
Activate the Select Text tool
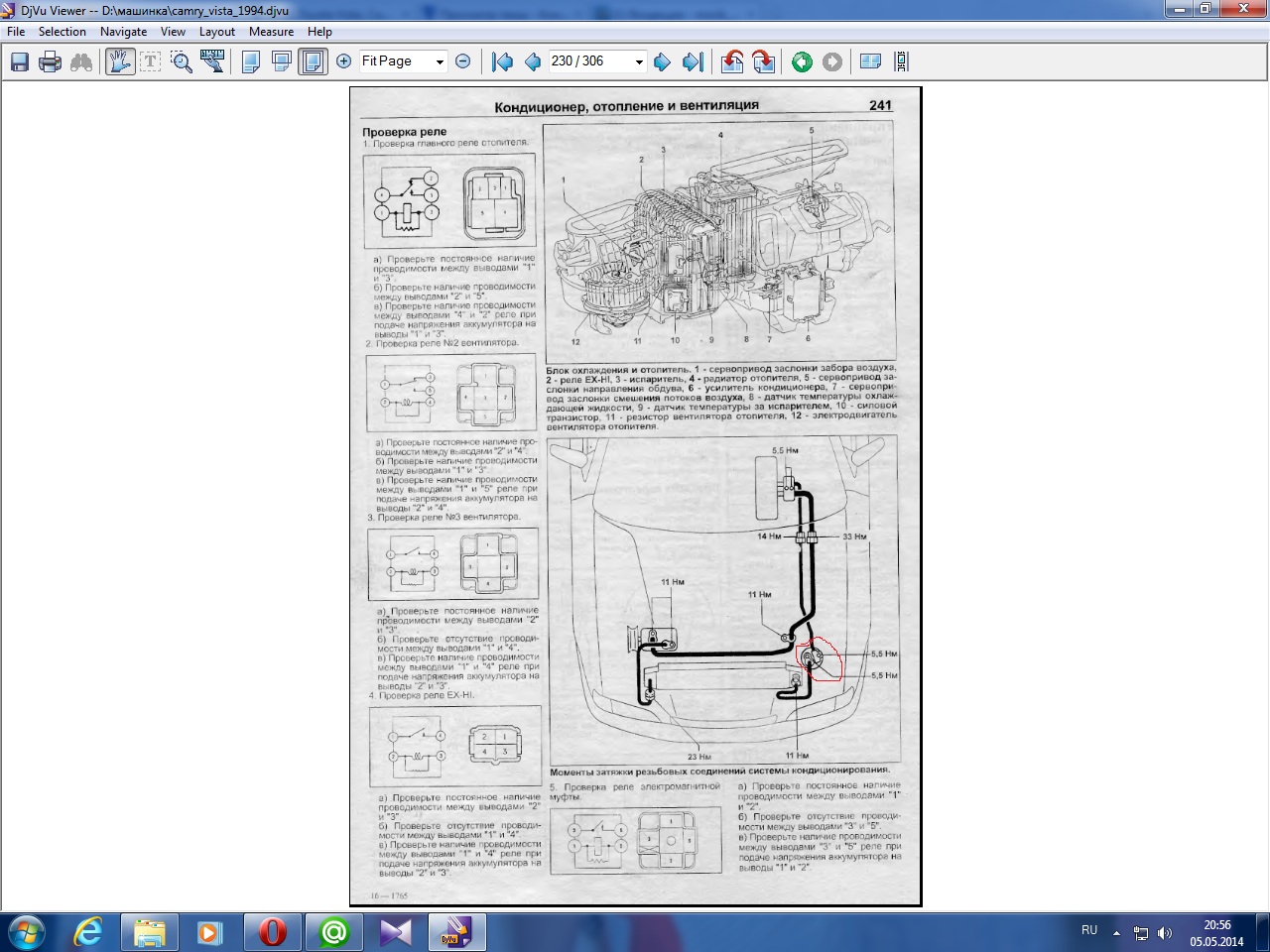[150, 61]
